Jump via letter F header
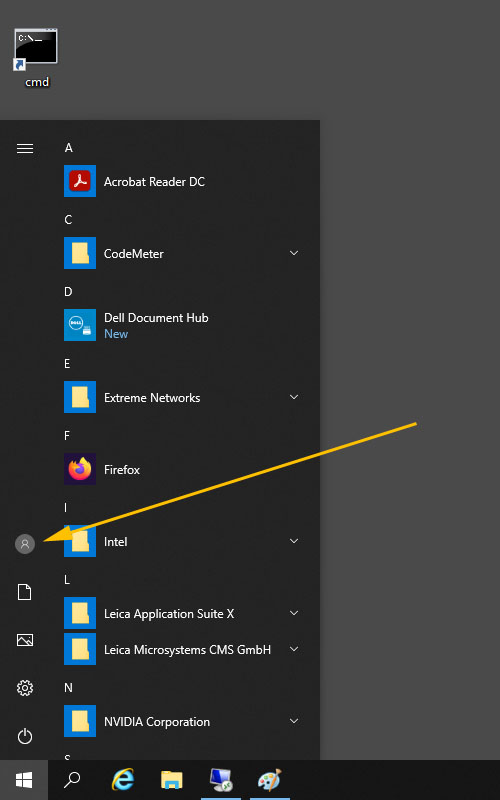 (67, 436)
